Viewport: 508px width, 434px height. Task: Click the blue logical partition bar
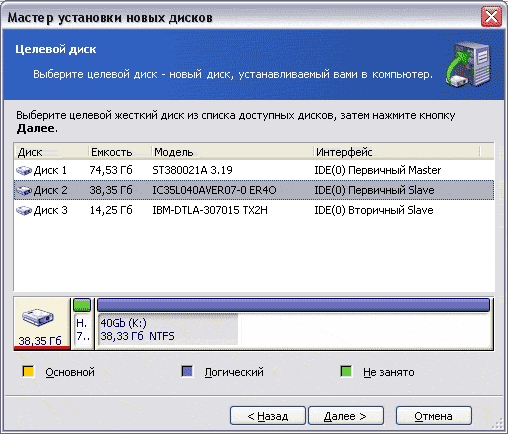coord(293,305)
